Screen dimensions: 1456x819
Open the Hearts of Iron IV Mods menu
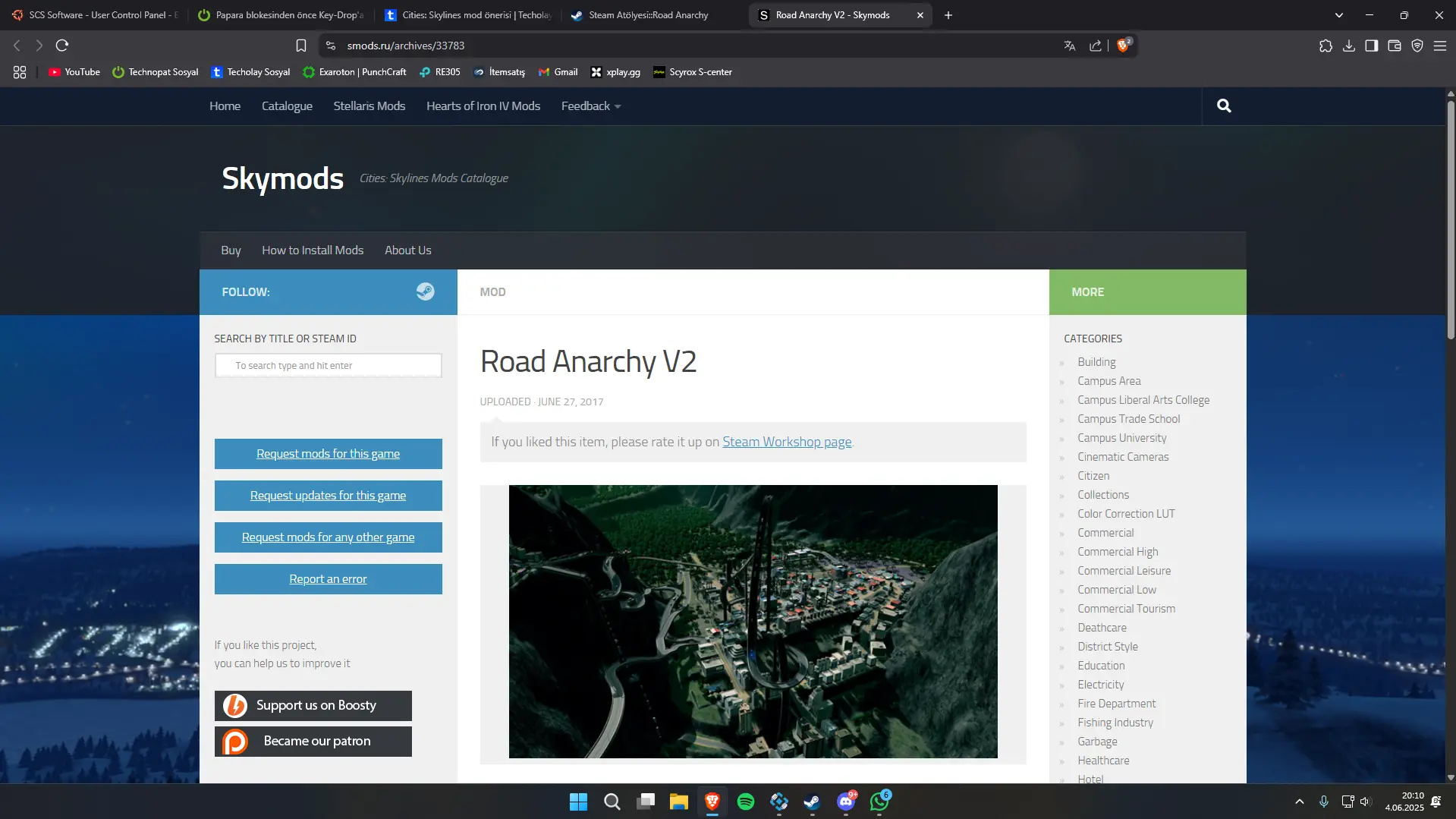(483, 106)
